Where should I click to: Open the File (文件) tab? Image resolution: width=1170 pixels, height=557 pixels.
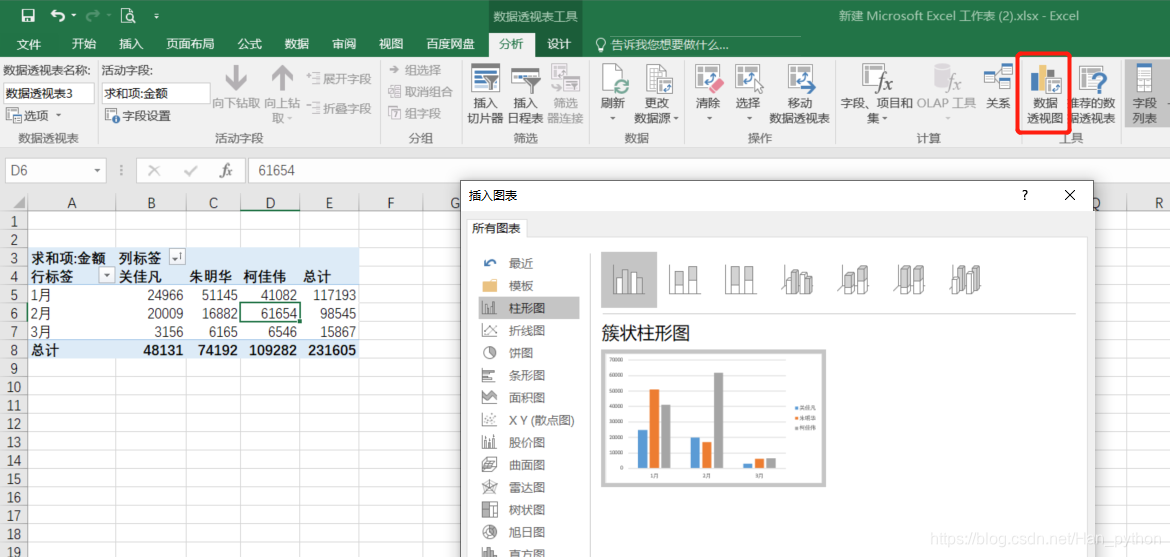28,44
